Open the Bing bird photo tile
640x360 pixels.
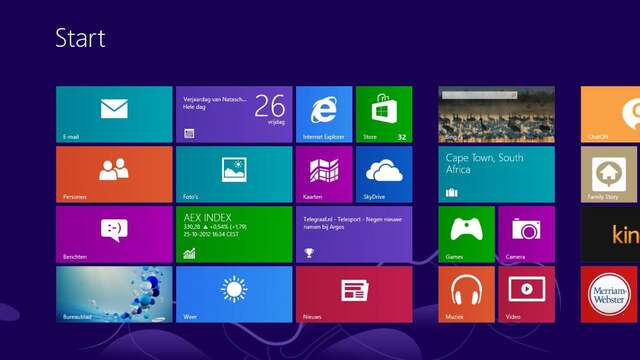[496, 114]
